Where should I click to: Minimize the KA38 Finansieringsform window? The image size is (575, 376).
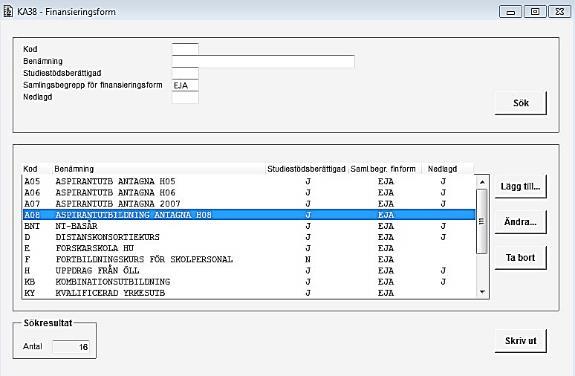tap(510, 12)
